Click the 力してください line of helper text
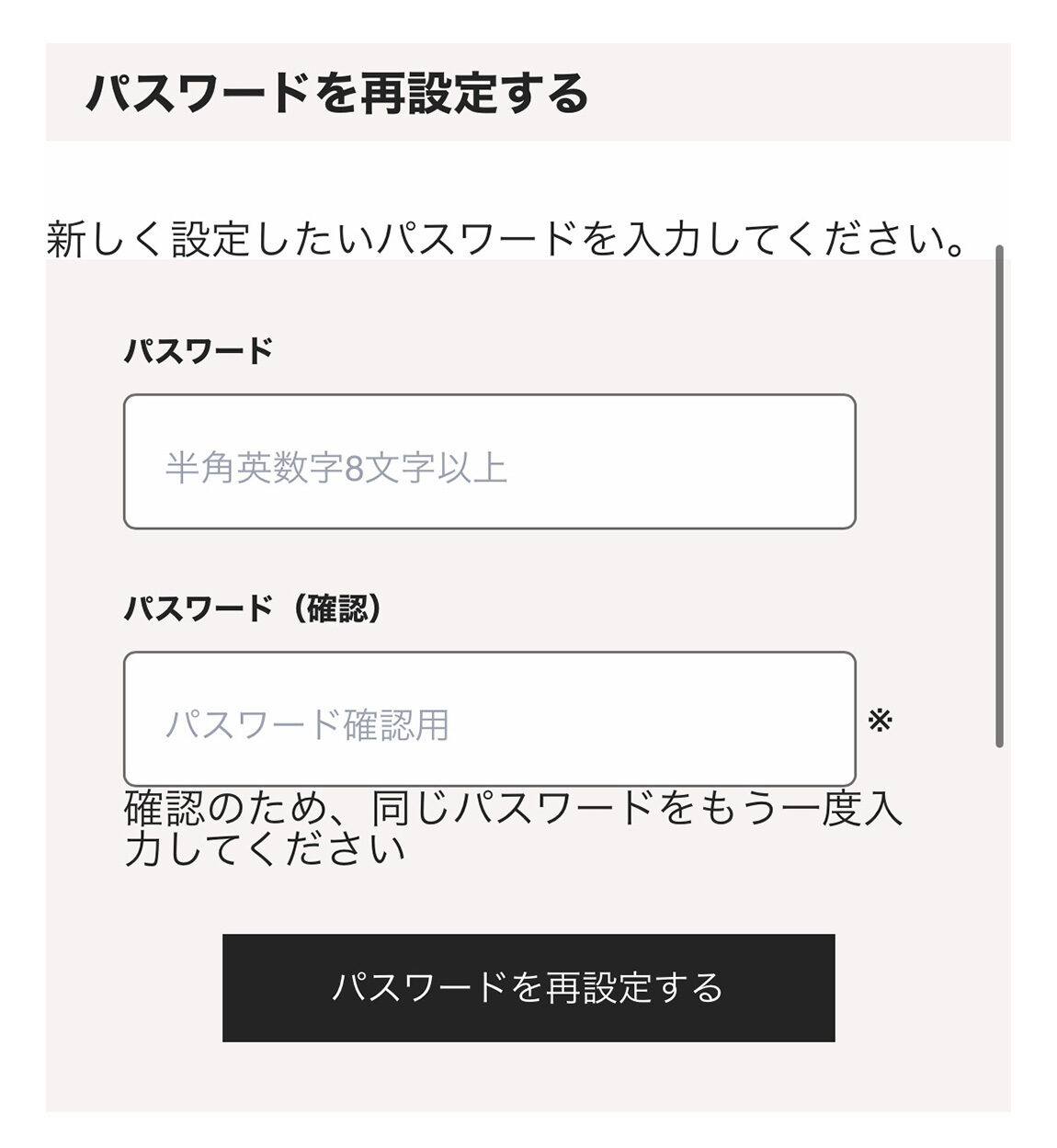The width and height of the screenshot is (1057, 1148). coord(265,848)
